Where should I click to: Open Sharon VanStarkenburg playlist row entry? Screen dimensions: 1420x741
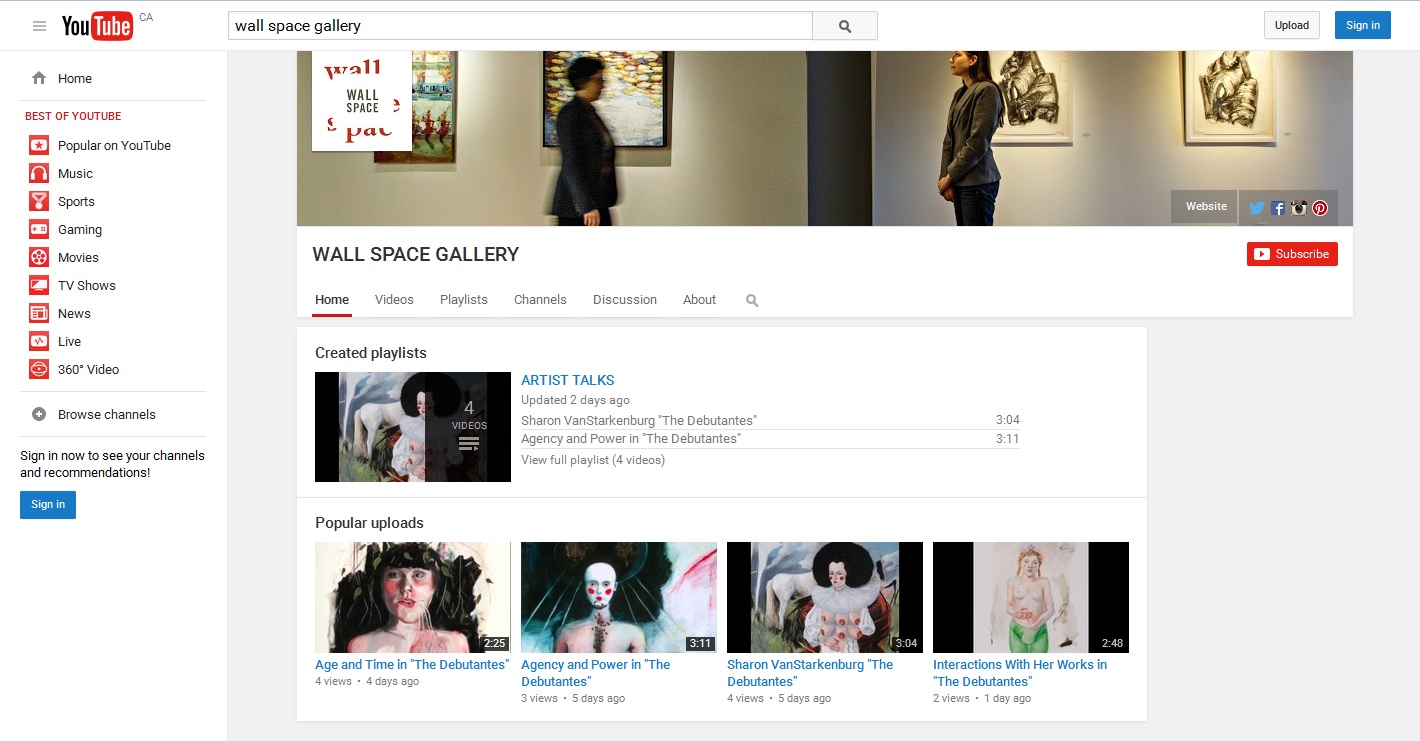[x=770, y=420]
